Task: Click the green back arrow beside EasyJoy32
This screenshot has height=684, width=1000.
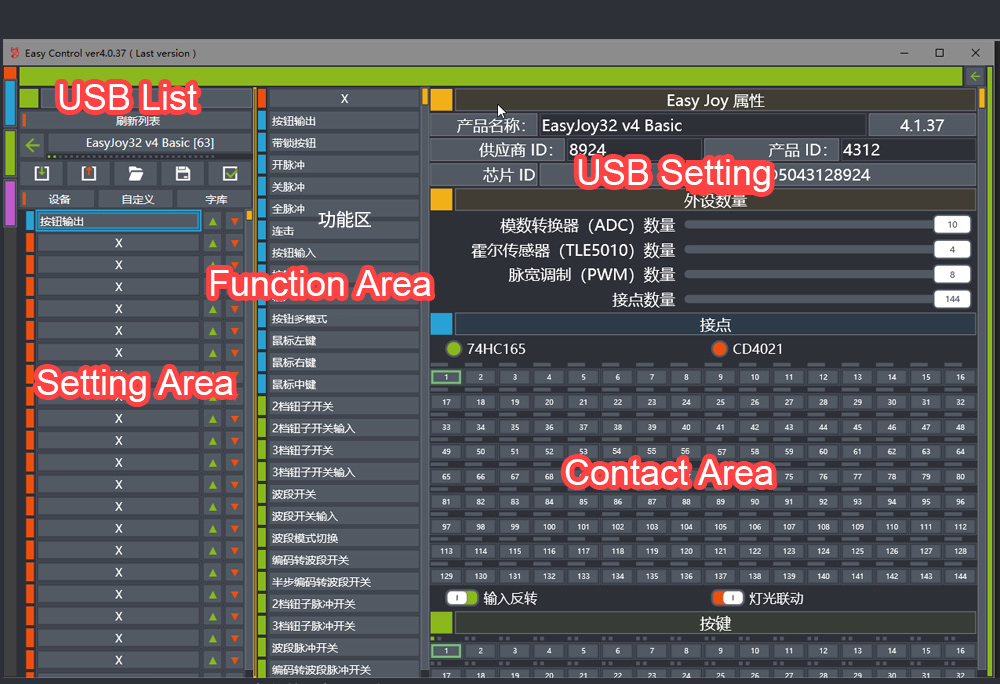Action: (33, 144)
